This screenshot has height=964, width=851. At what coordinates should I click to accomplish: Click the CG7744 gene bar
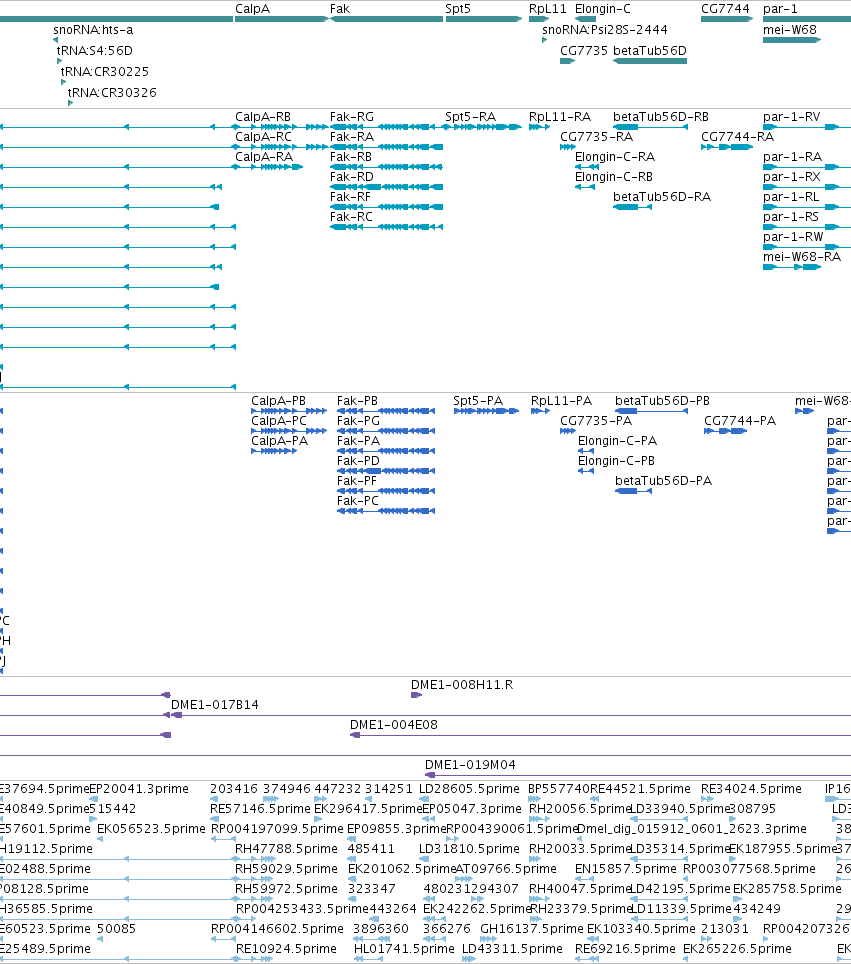pos(727,19)
